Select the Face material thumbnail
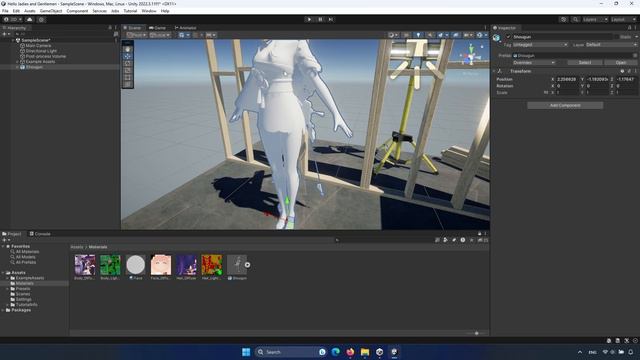This screenshot has height=360, width=640. pos(136,265)
